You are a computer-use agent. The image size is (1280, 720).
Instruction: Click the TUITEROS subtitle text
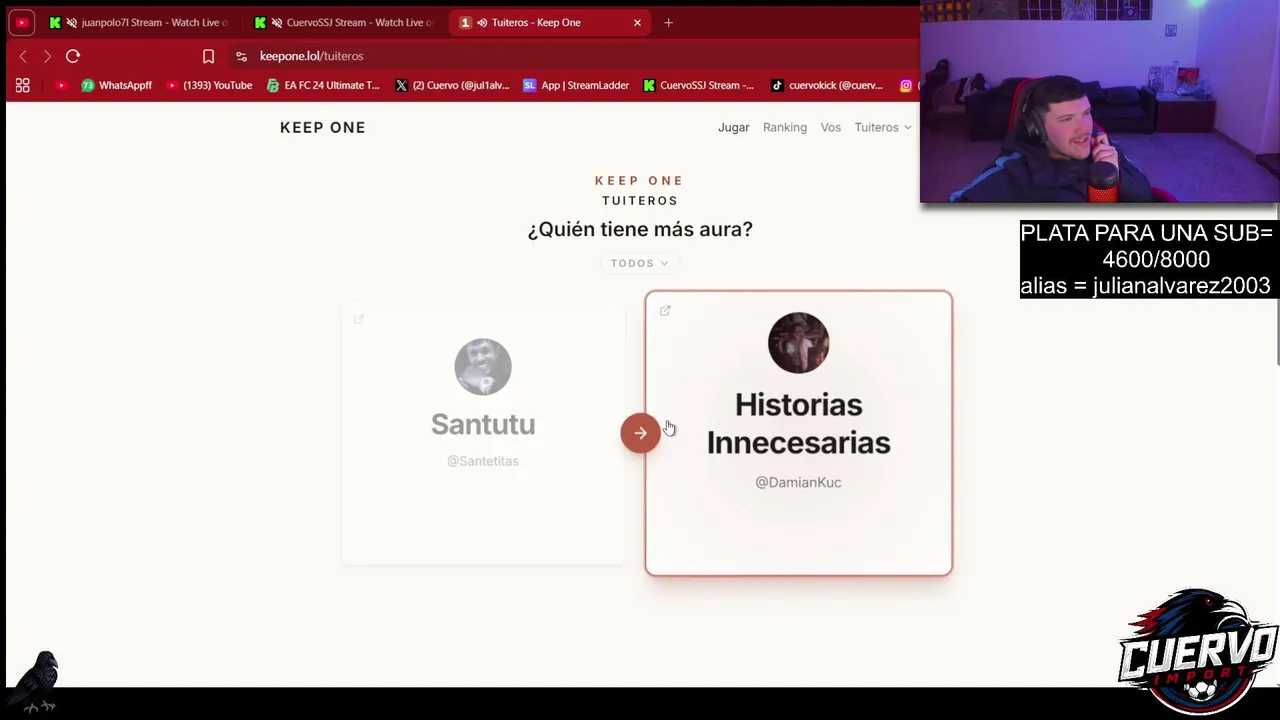640,200
